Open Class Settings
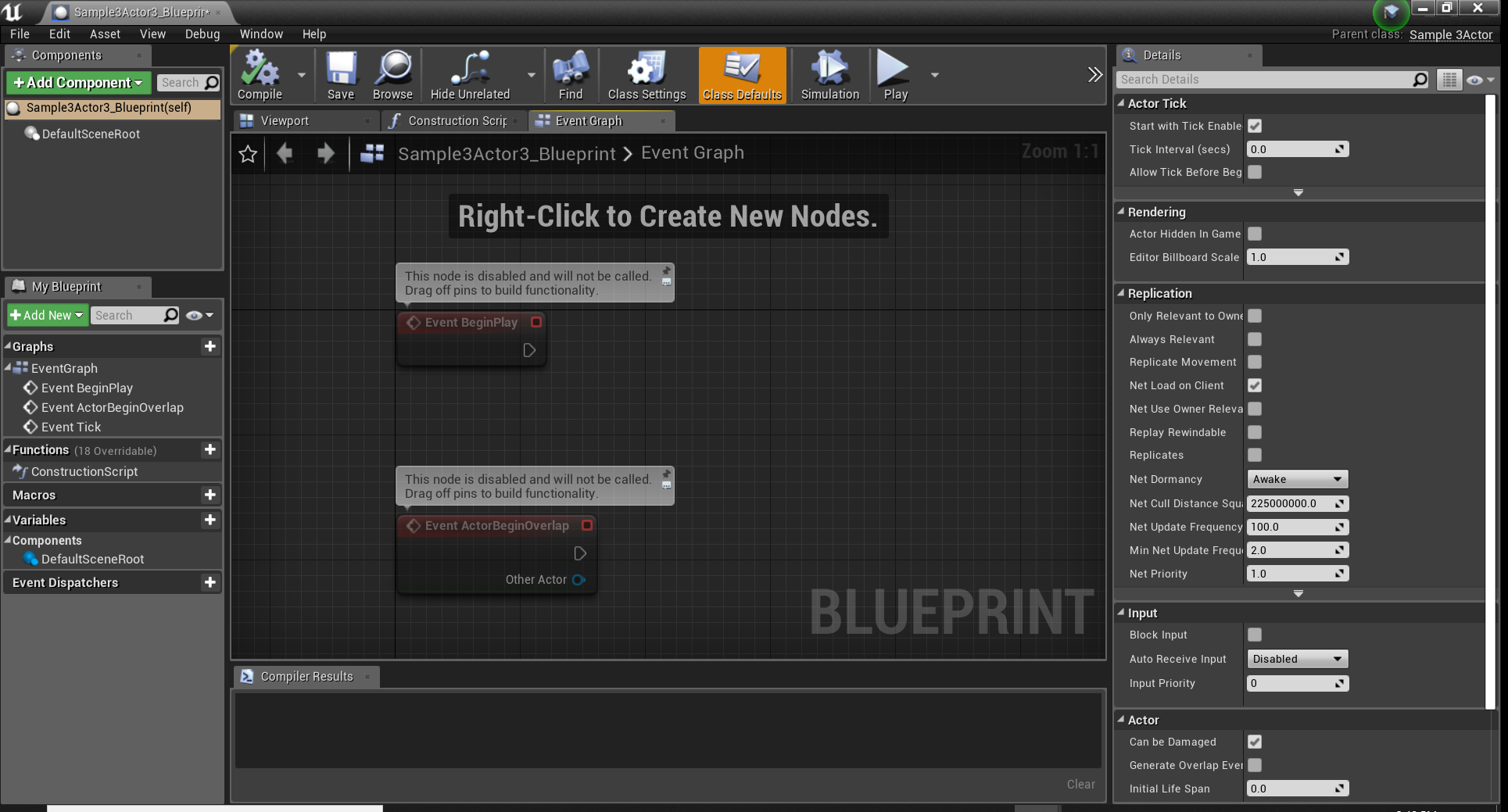The height and width of the screenshot is (812, 1508). coord(647,75)
